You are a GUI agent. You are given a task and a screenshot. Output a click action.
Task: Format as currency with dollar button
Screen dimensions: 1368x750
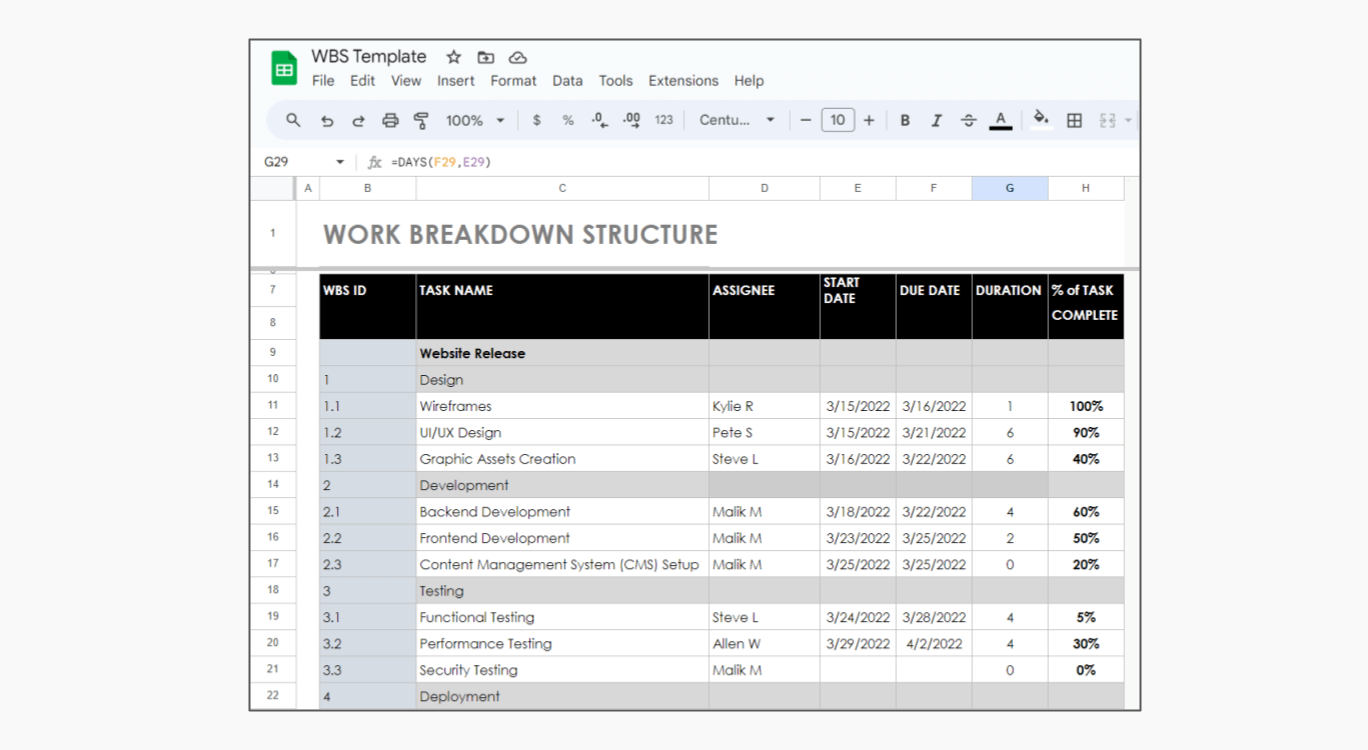pyautogui.click(x=537, y=120)
